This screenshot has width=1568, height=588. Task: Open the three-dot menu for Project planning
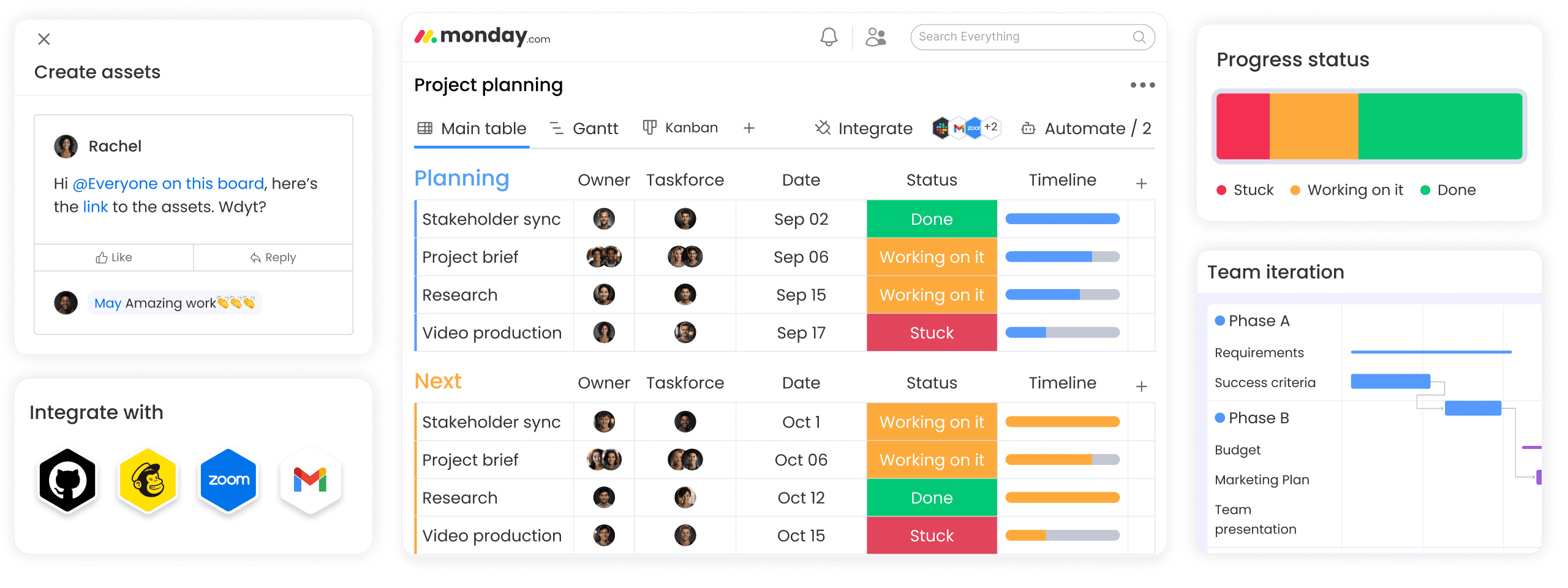(x=1142, y=85)
